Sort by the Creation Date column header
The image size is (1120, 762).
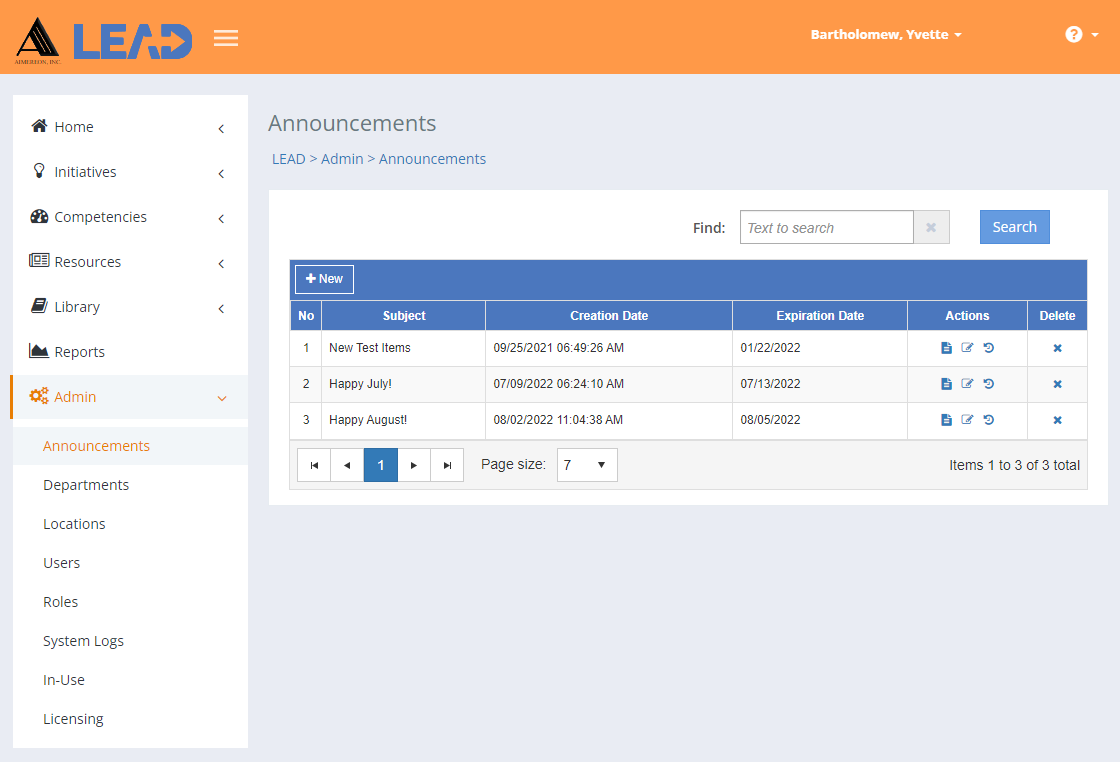pos(609,316)
